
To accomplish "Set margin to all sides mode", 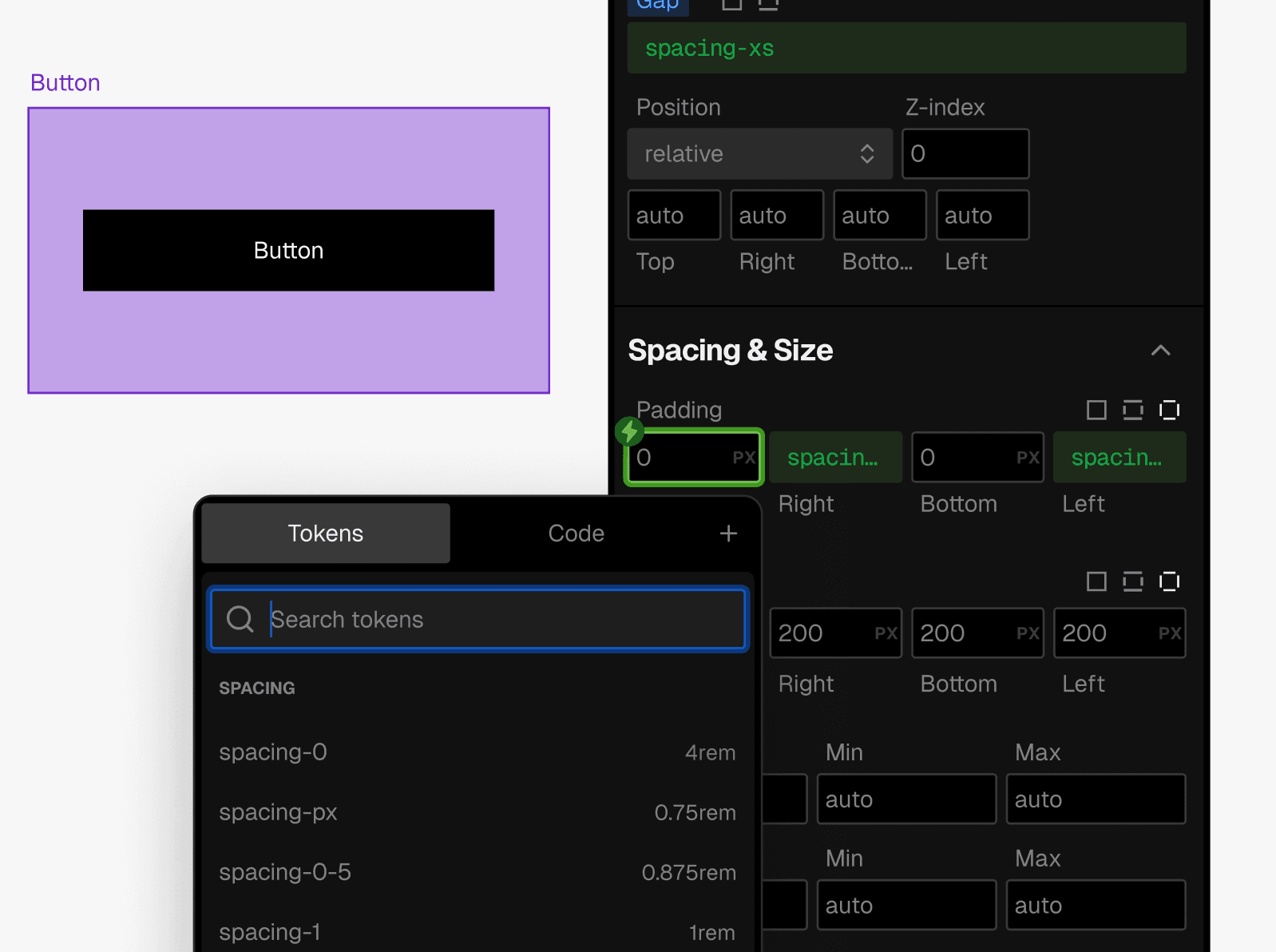I will [x=1096, y=581].
